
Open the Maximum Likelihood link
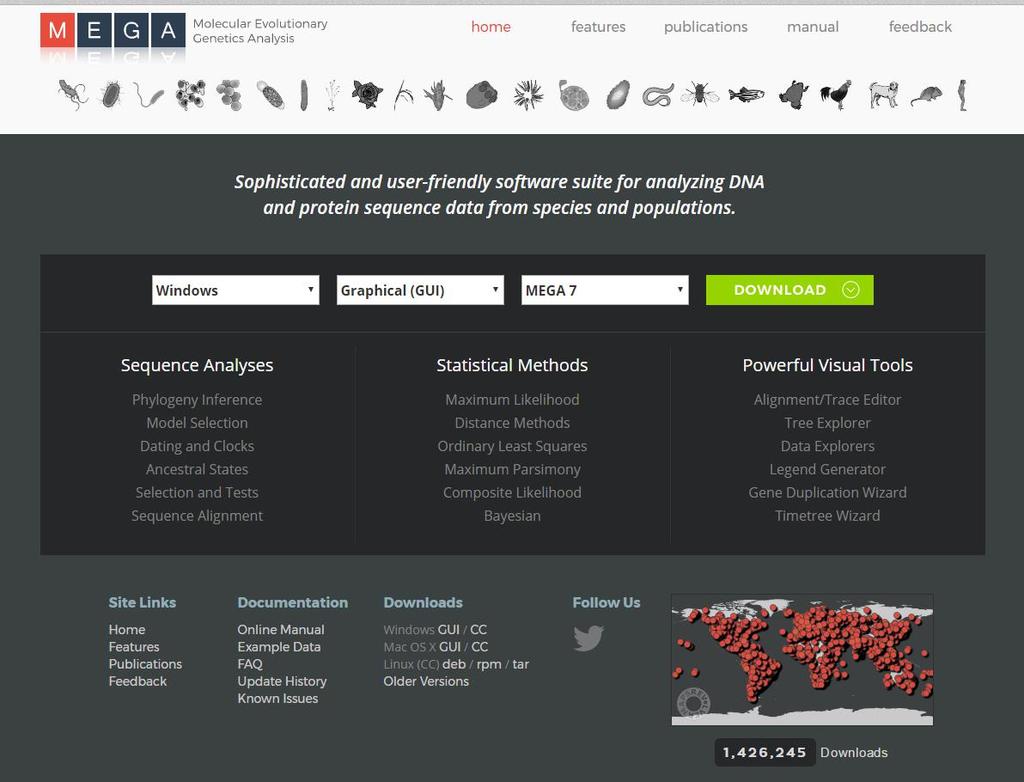pos(512,400)
